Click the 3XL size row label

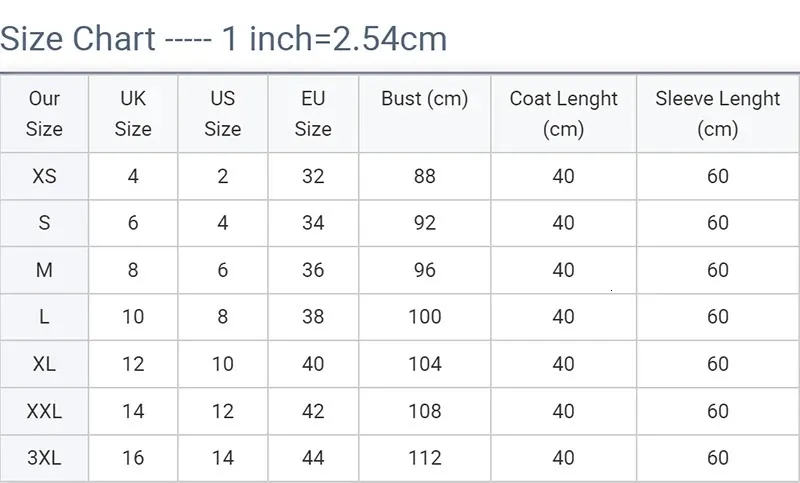(x=44, y=457)
